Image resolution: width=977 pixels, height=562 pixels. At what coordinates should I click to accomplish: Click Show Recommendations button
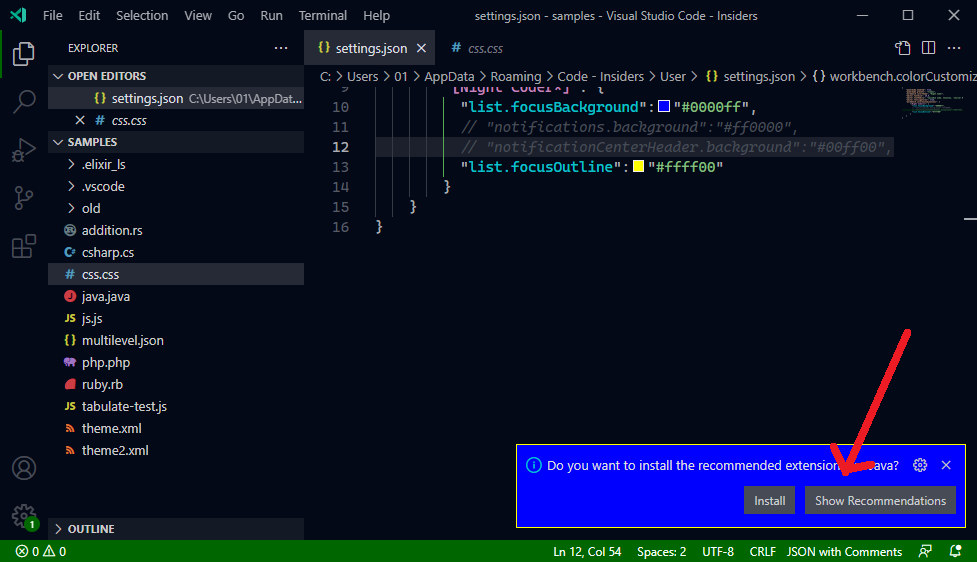click(880, 500)
